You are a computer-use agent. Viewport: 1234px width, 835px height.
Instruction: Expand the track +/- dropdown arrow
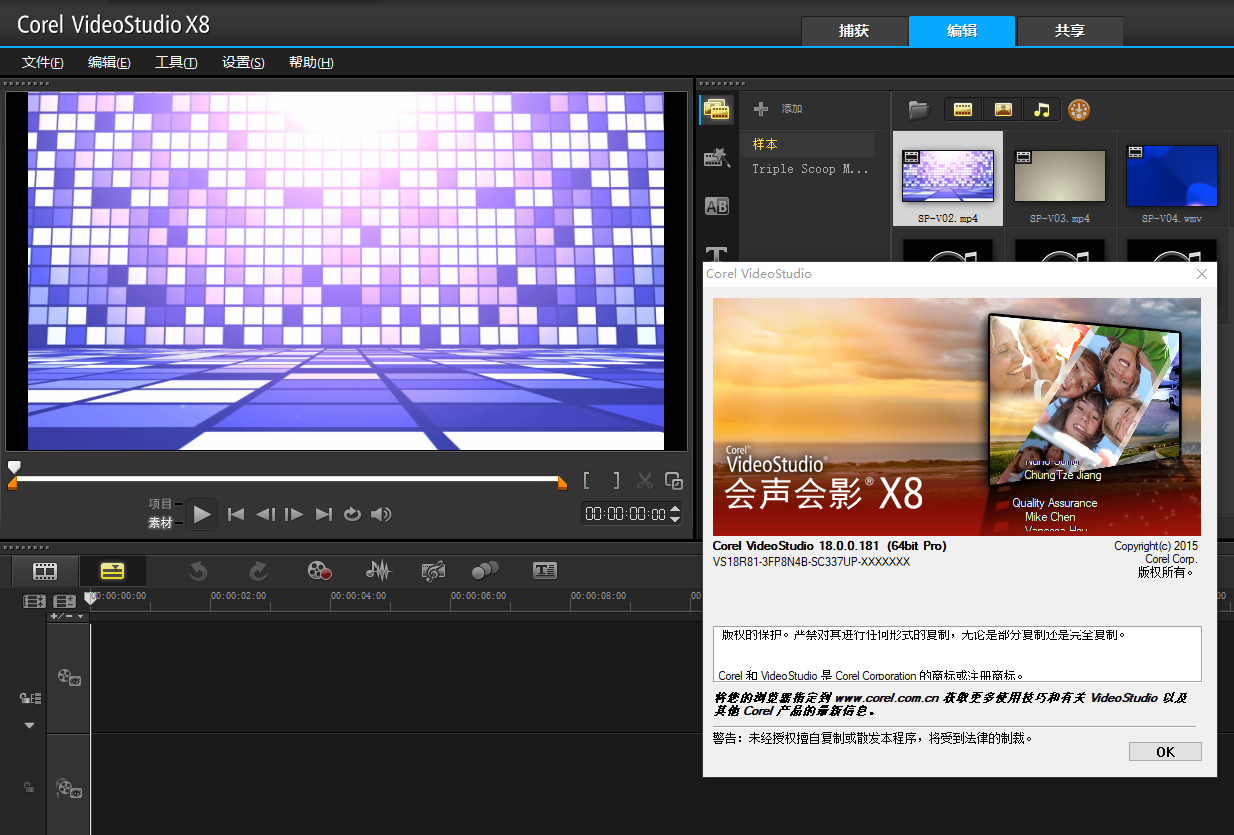(x=81, y=616)
